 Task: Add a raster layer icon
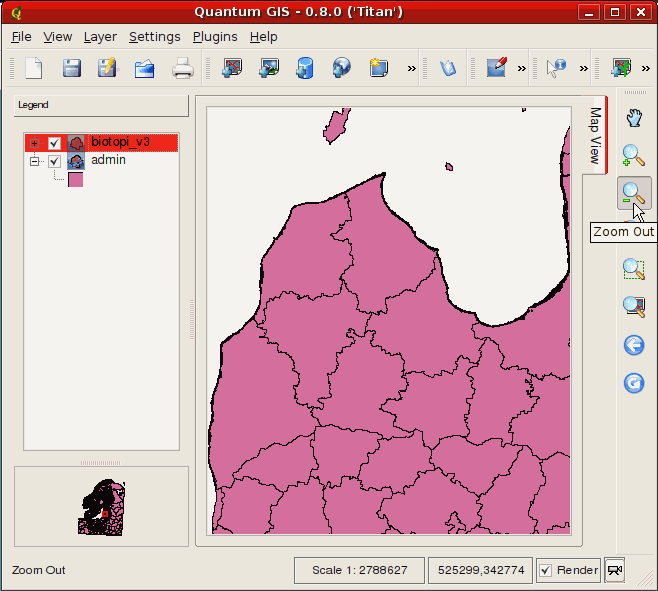point(269,68)
